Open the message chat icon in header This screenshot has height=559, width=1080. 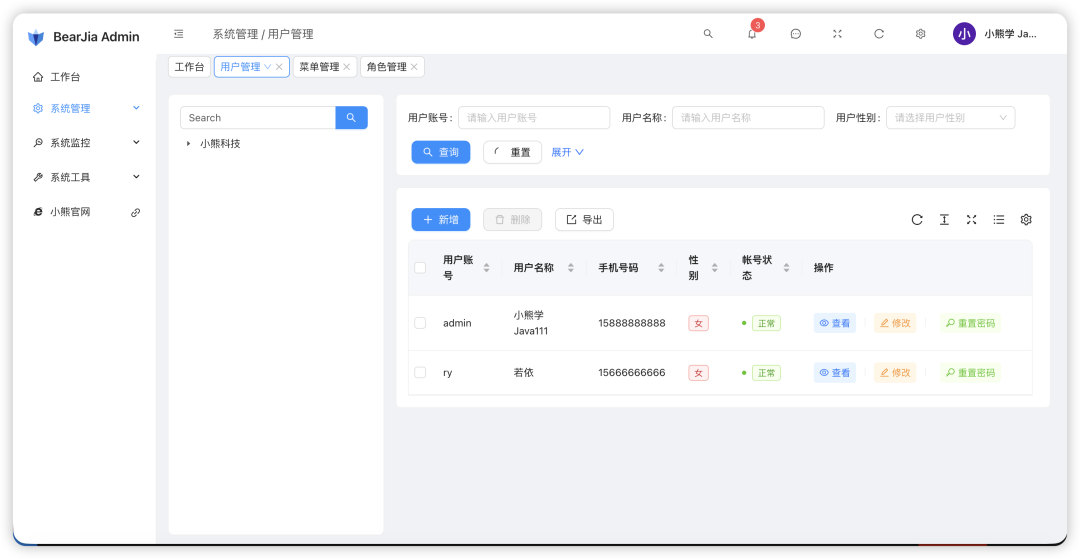795,34
